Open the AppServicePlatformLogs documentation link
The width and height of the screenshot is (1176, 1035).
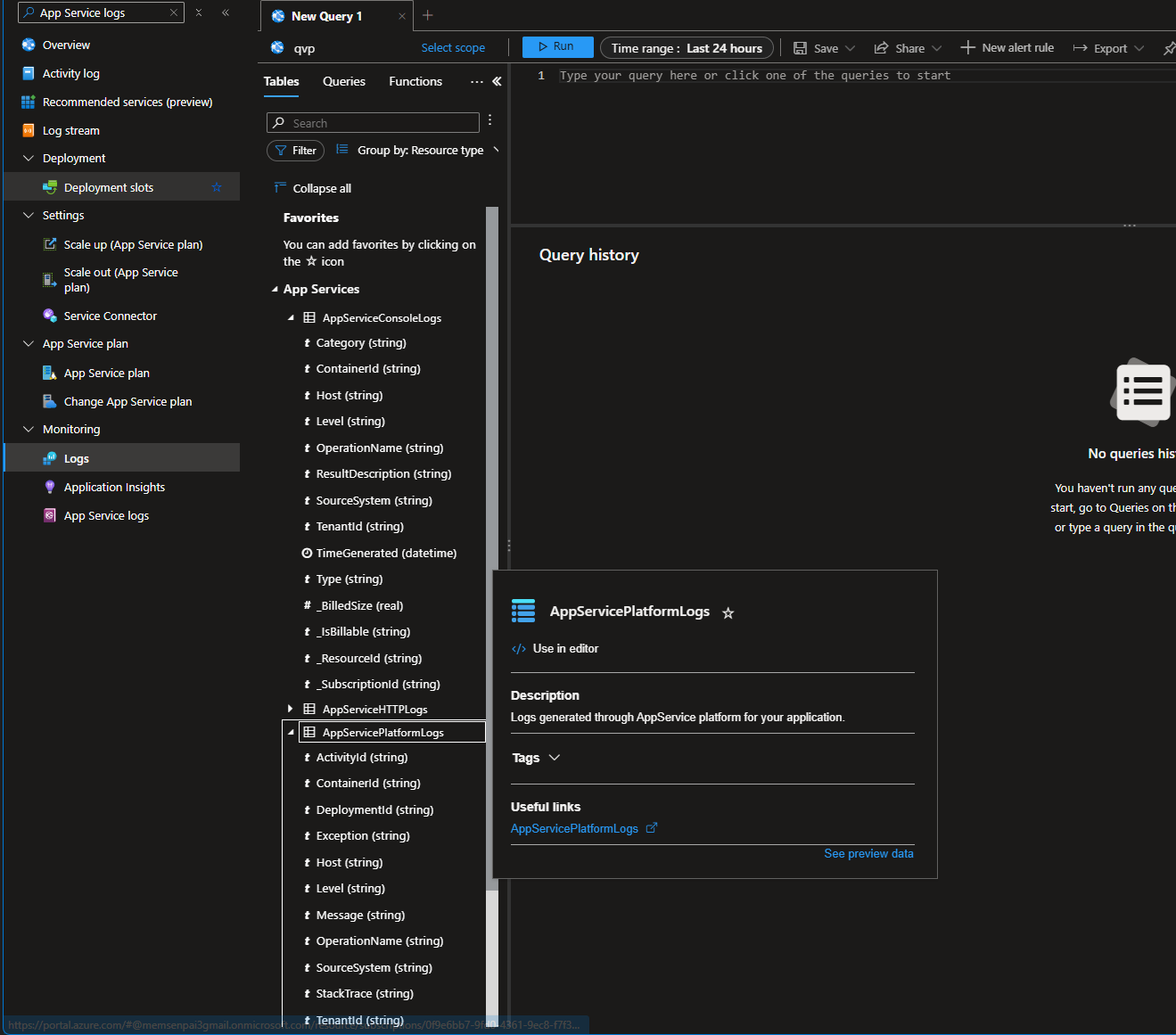click(x=584, y=828)
